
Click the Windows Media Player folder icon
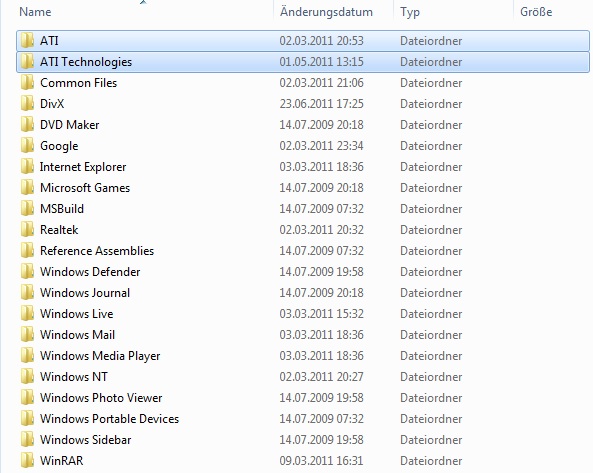(27, 355)
